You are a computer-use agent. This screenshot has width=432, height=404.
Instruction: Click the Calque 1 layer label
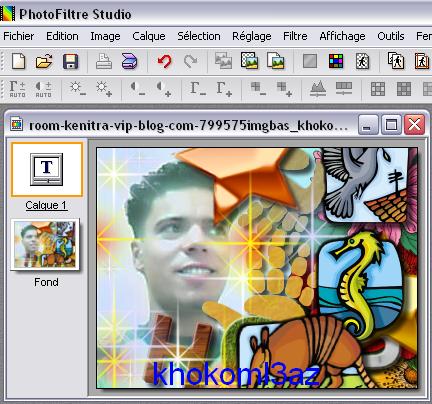[46, 205]
